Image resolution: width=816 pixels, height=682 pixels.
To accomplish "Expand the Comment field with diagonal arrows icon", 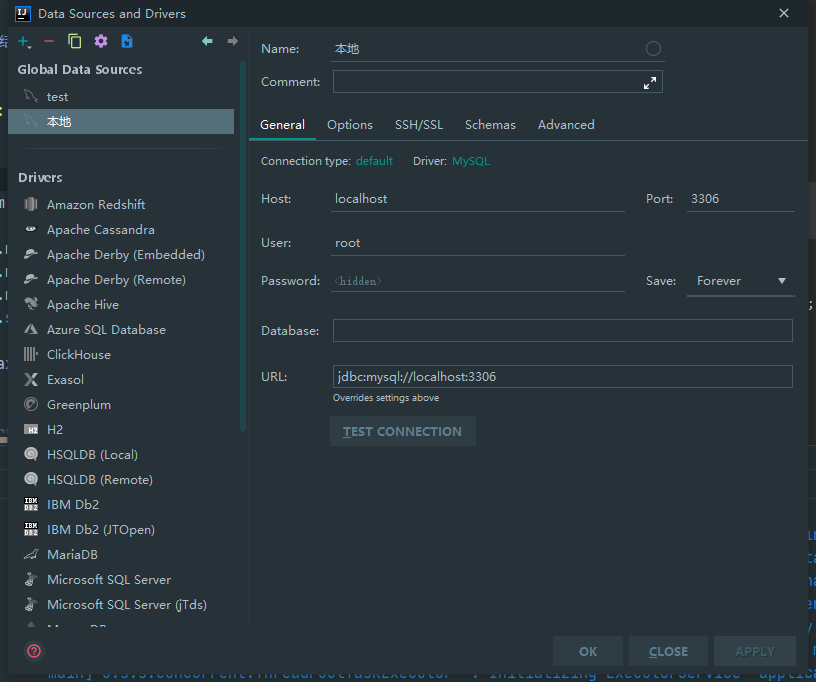I will [650, 83].
